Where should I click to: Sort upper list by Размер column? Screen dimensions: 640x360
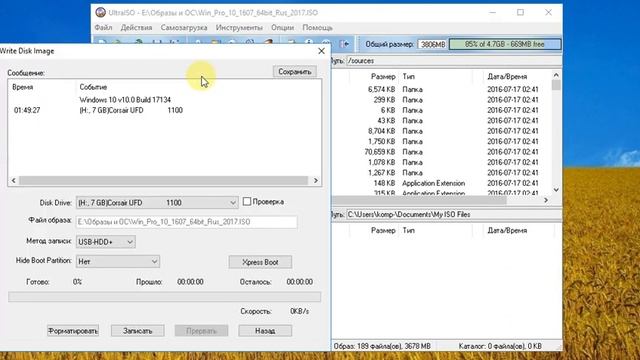coord(383,76)
